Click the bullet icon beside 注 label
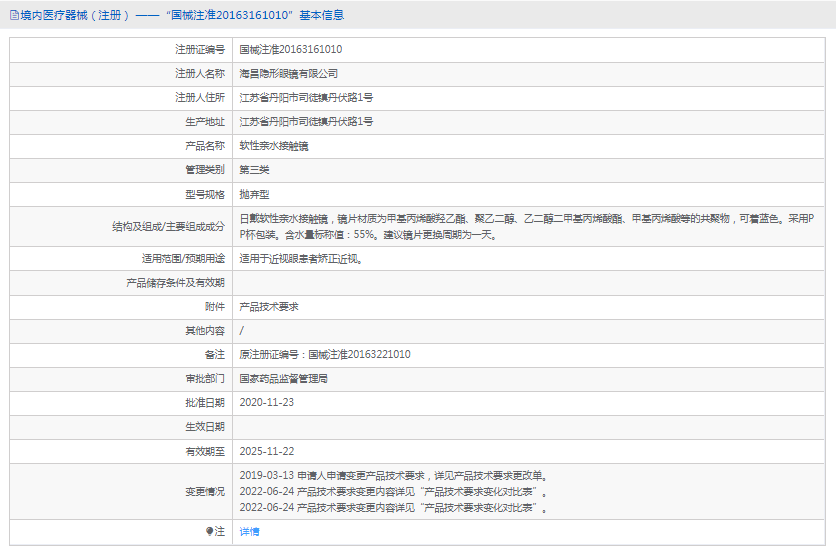This screenshot has height=551, width=836. coord(209,531)
